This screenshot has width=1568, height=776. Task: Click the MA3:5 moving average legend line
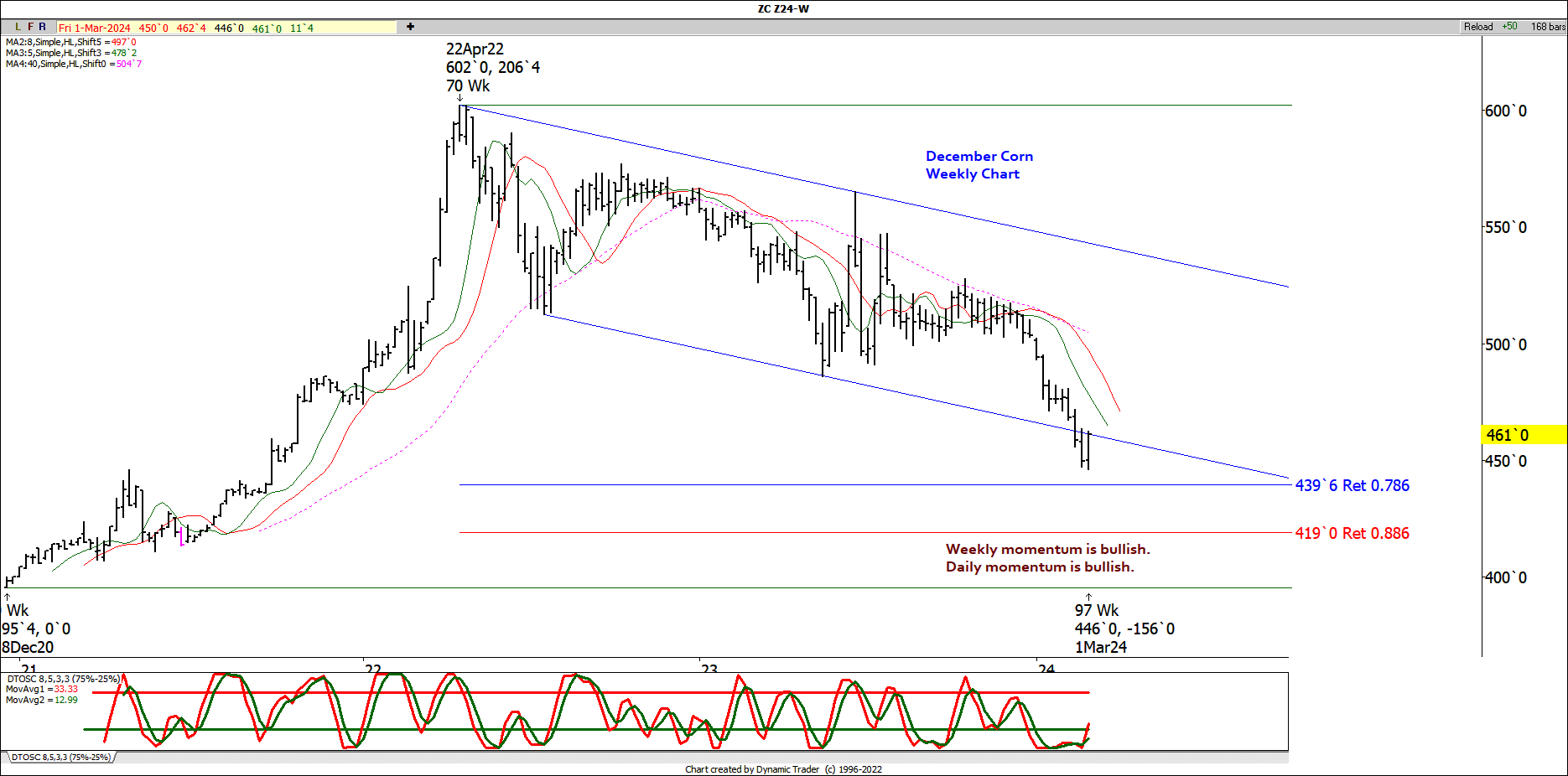[x=71, y=53]
